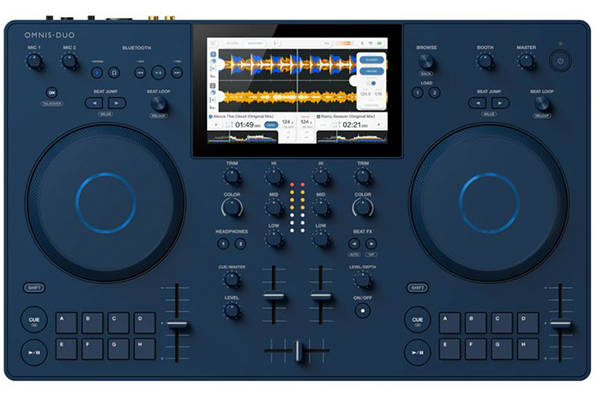600x400 pixels.
Task: Trigger left deck performance pad A
Action: [67, 323]
